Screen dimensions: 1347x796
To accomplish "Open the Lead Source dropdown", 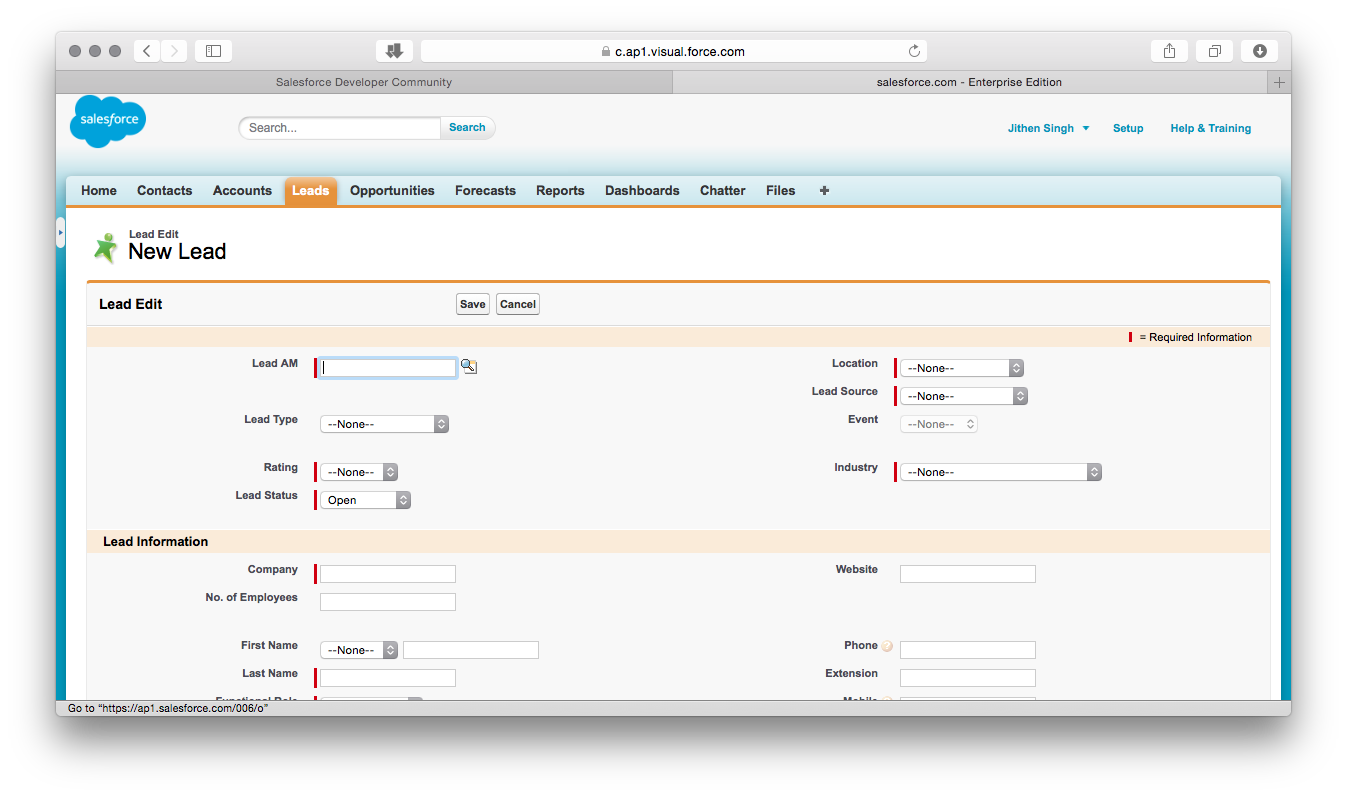I will point(964,396).
